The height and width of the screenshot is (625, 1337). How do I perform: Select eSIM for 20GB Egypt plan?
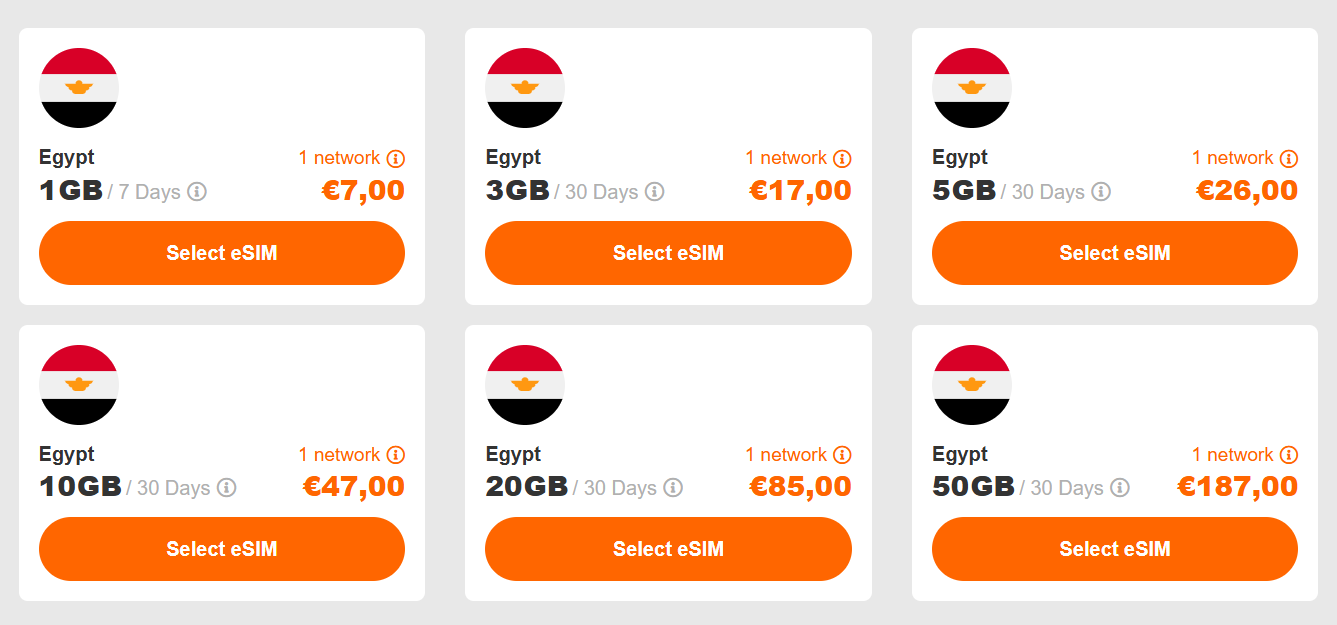668,549
